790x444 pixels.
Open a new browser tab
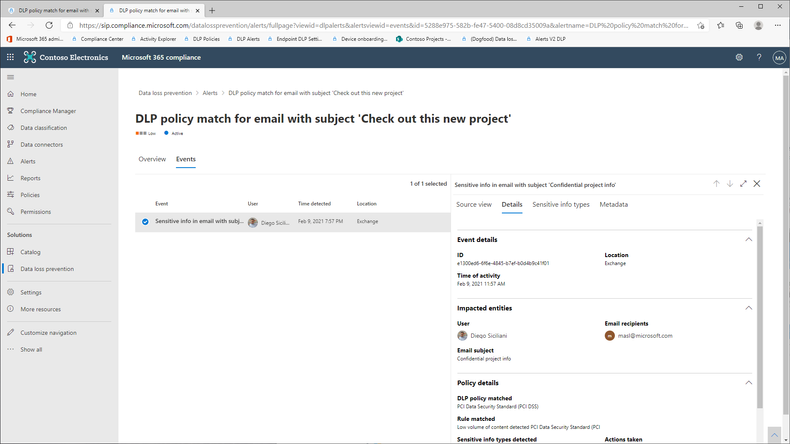212,10
